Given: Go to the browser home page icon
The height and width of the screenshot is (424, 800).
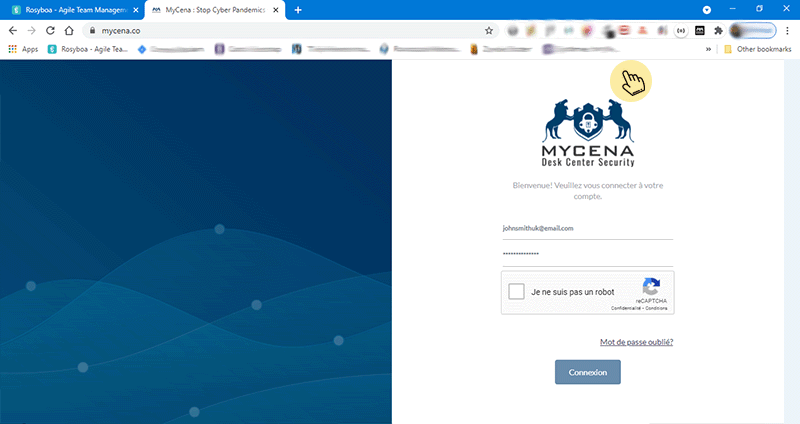Looking at the screenshot, I should [68, 30].
